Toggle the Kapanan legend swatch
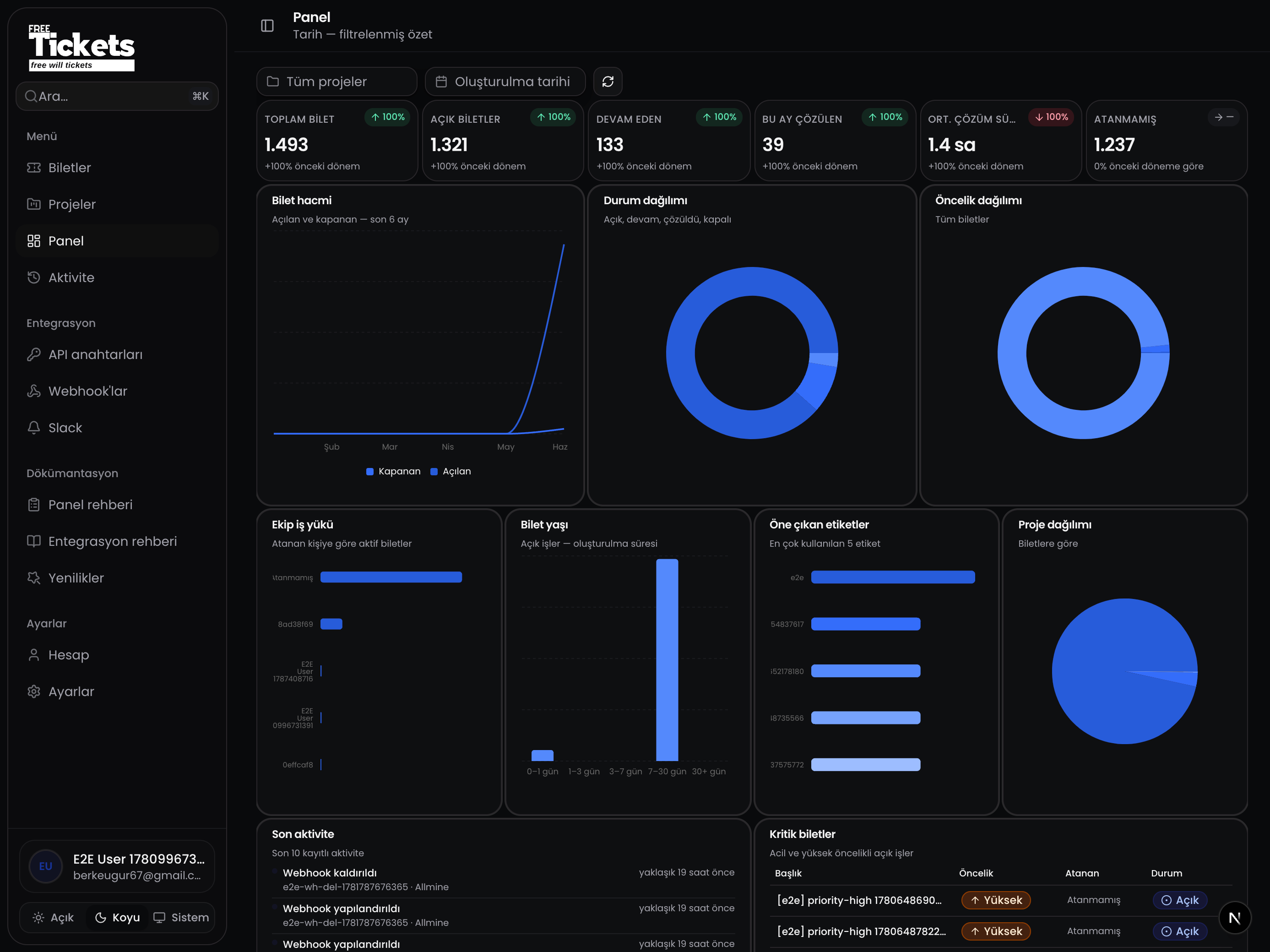Viewport: 1270px width, 952px height. (370, 471)
